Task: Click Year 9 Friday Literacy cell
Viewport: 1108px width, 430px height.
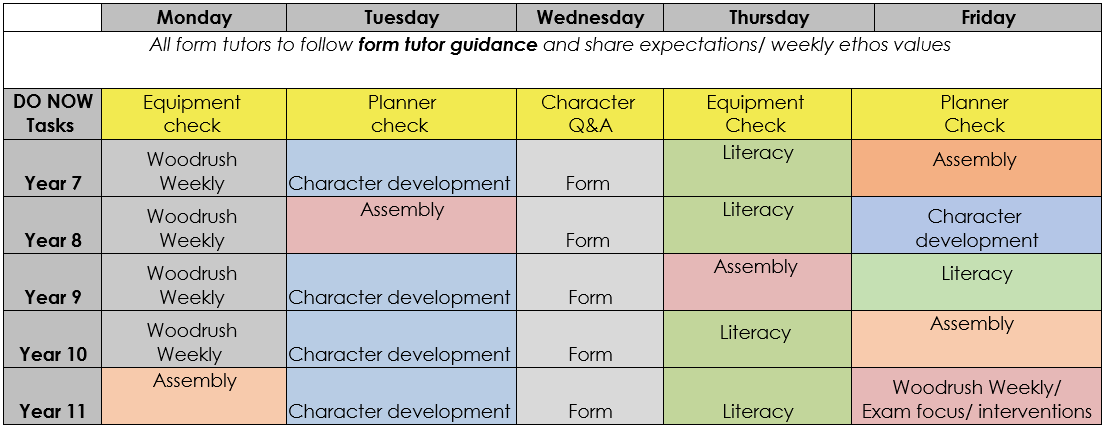Action: [976, 282]
